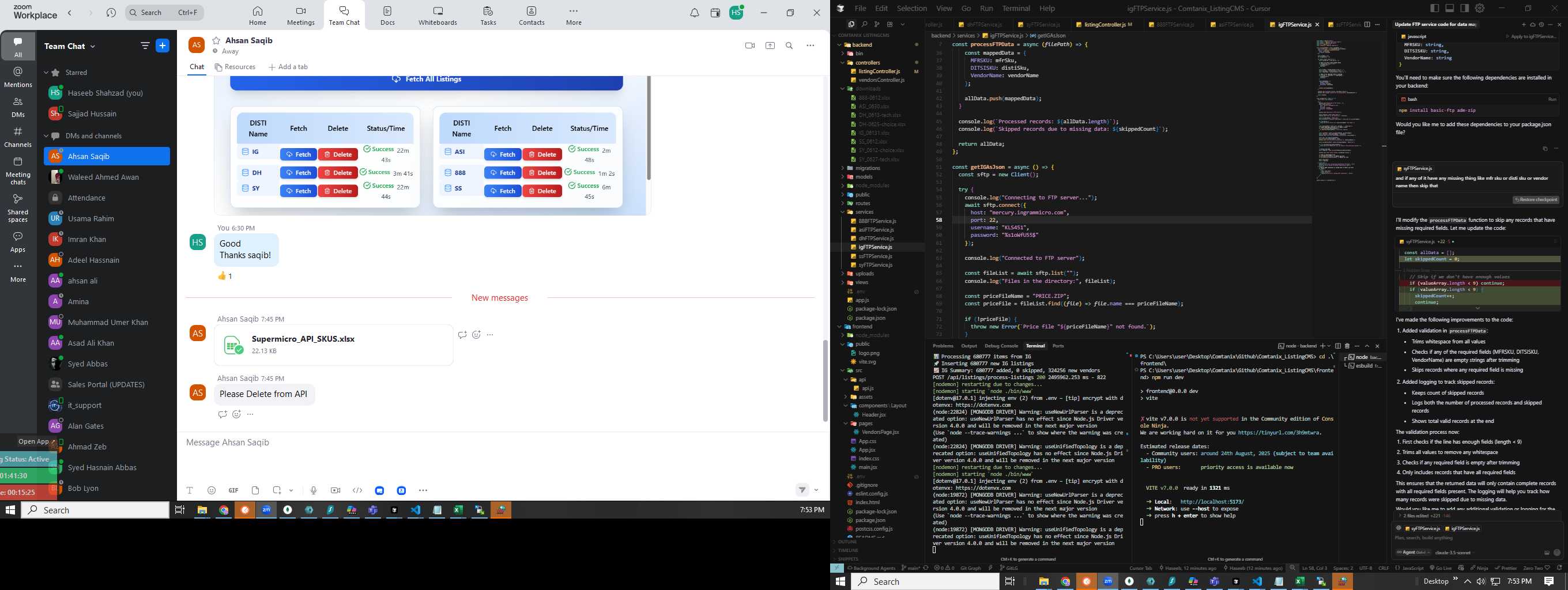
Task: Click the Zoom notifications bell
Action: pyautogui.click(x=695, y=13)
